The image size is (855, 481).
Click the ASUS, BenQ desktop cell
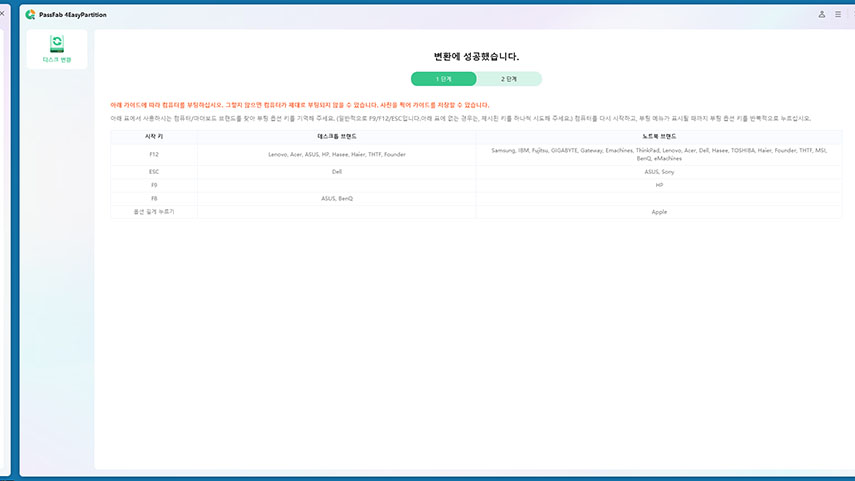pyautogui.click(x=337, y=198)
